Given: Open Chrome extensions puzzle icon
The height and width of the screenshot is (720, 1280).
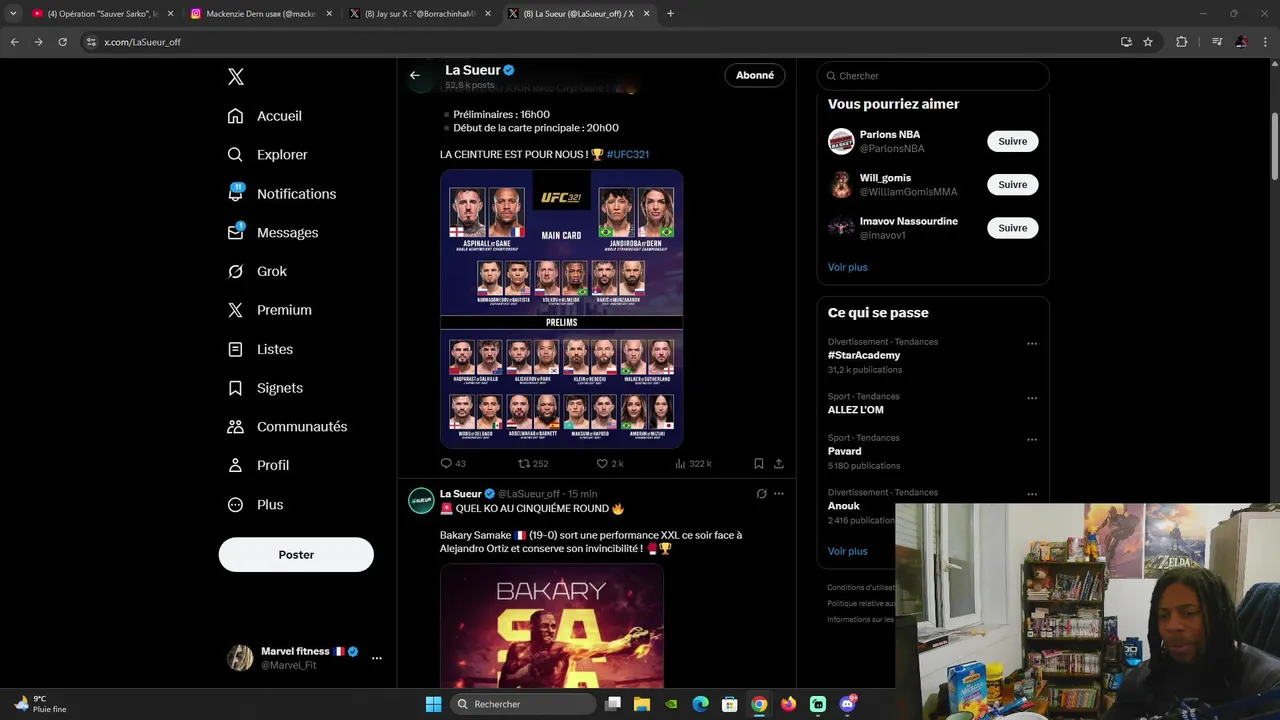Looking at the screenshot, I should coord(1181,42).
